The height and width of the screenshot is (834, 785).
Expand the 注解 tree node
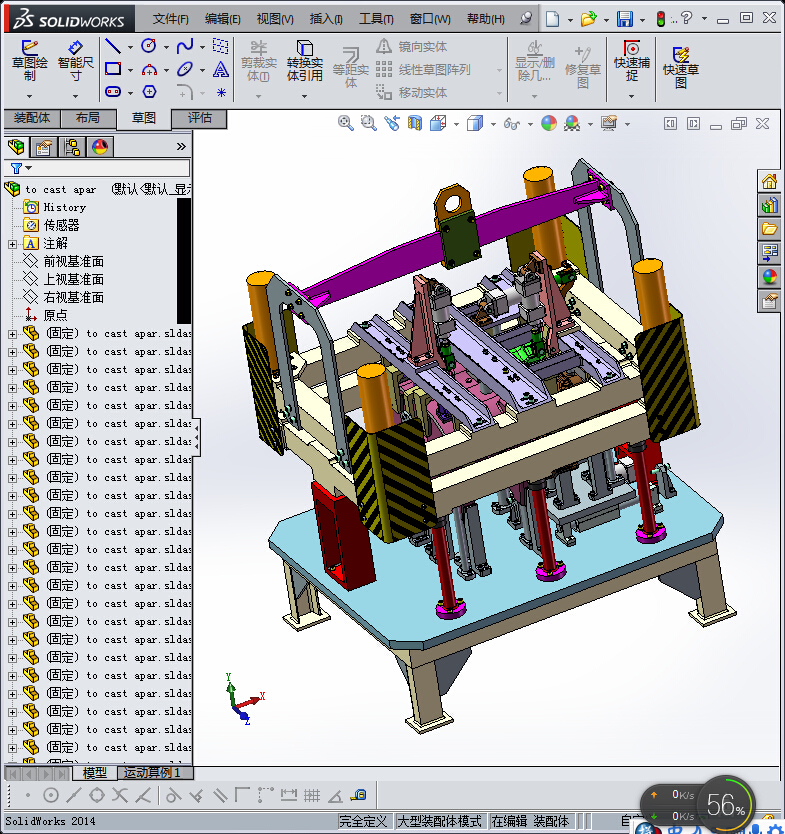tap(13, 244)
